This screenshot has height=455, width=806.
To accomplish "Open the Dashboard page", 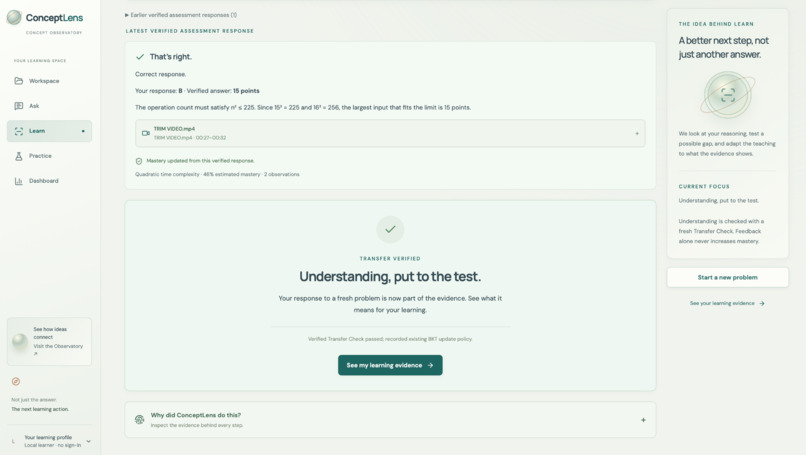I will (x=49, y=181).
